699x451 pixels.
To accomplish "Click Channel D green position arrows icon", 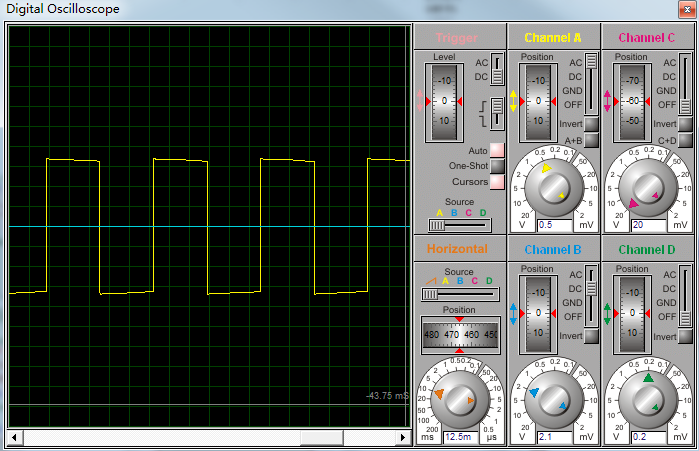I will (x=608, y=314).
